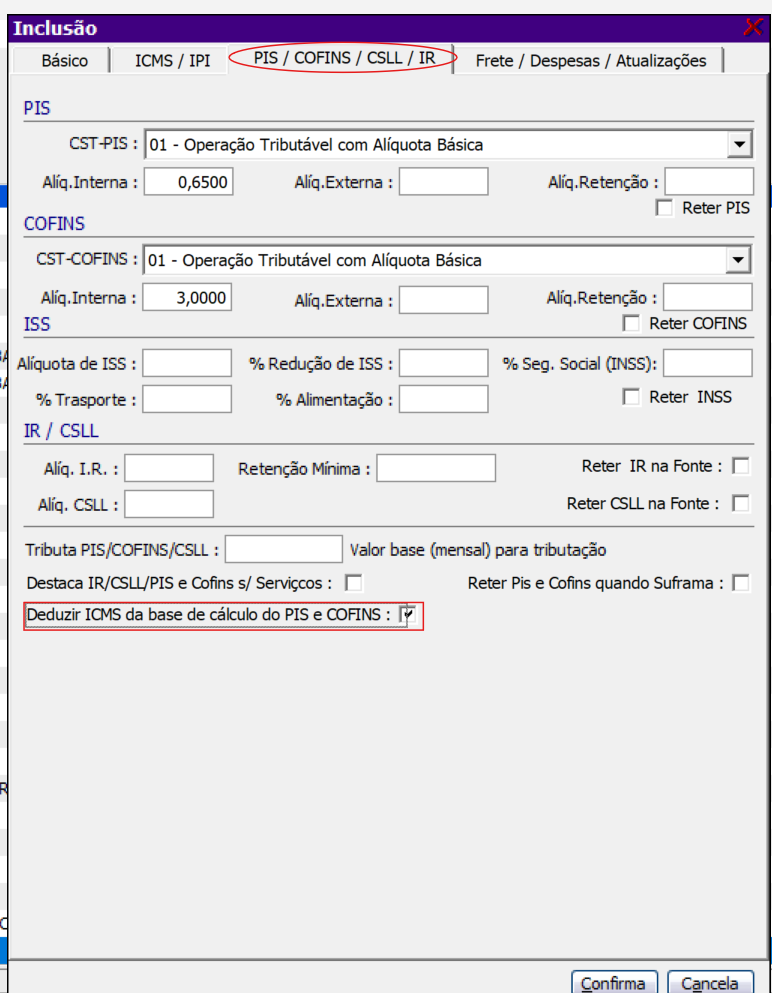Click the Tributa PIS/COFINS/CSLL value field

284,549
